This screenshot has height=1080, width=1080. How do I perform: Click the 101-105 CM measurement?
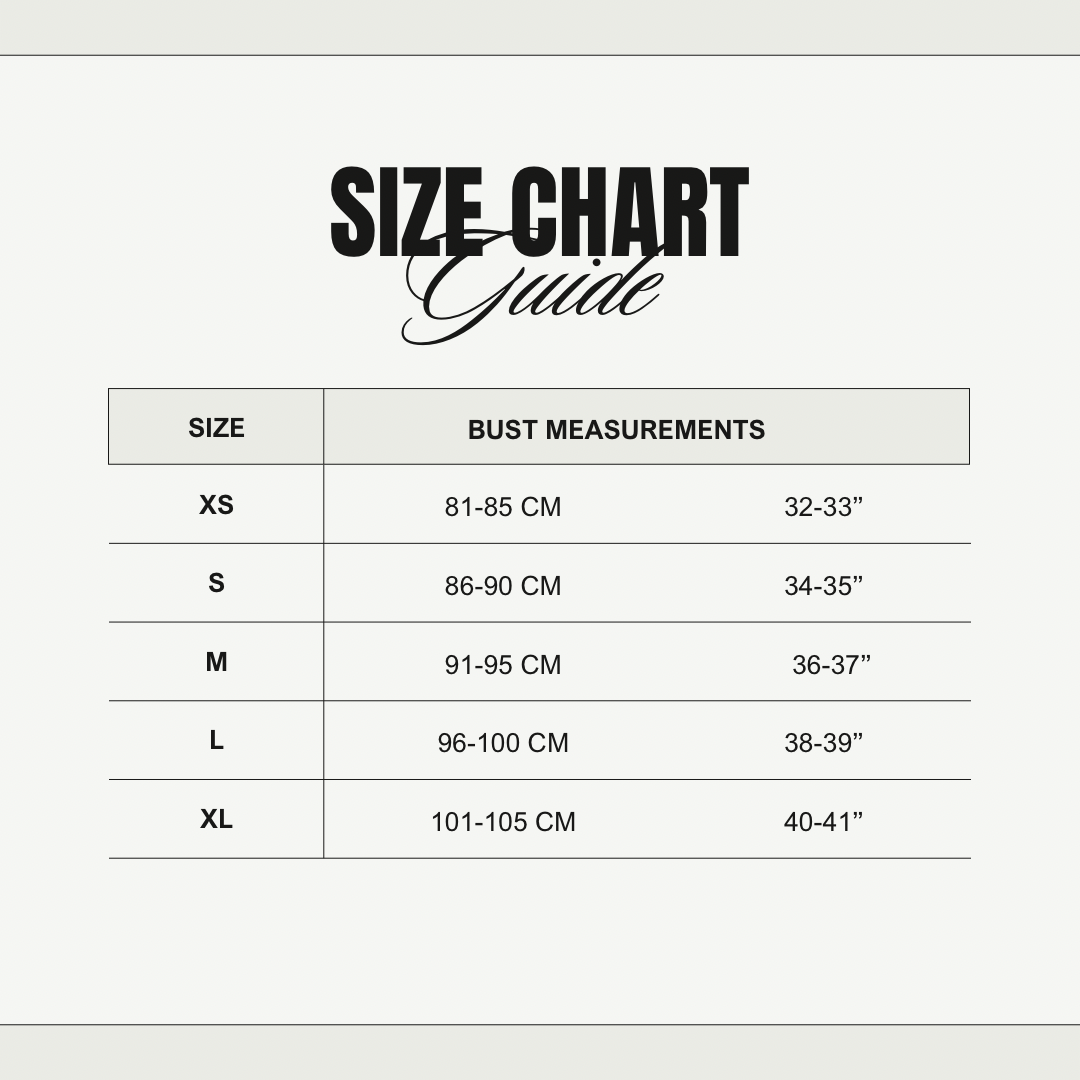[x=503, y=822]
